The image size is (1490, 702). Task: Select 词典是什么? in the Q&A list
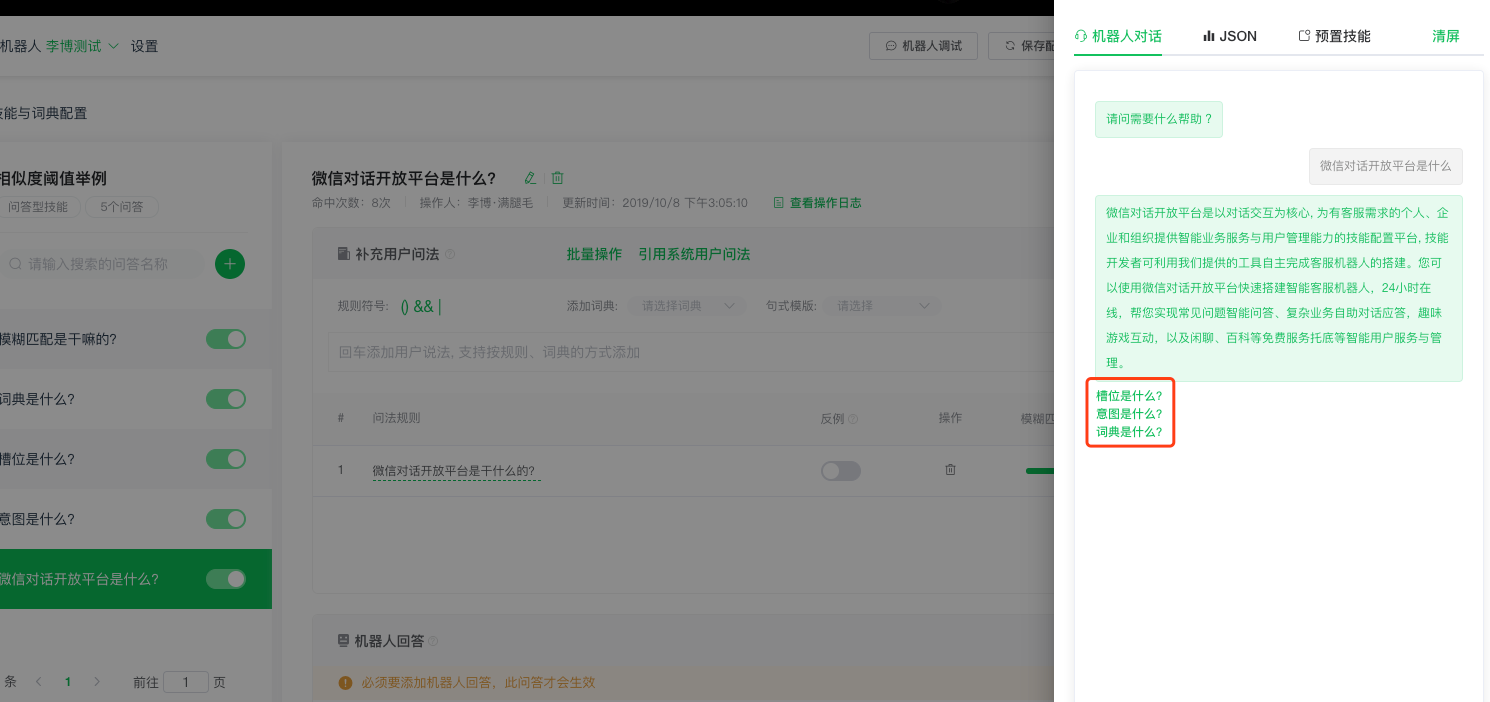click(x=136, y=399)
